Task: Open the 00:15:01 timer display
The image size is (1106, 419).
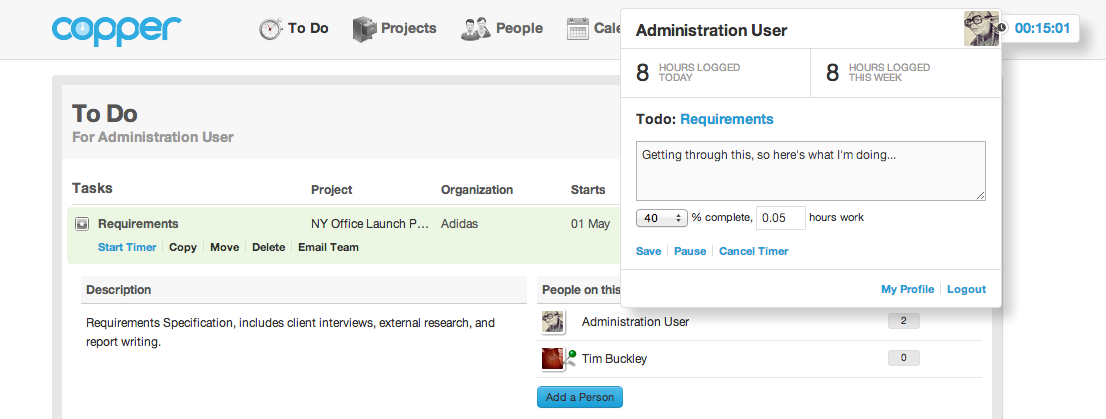Action: click(1043, 29)
